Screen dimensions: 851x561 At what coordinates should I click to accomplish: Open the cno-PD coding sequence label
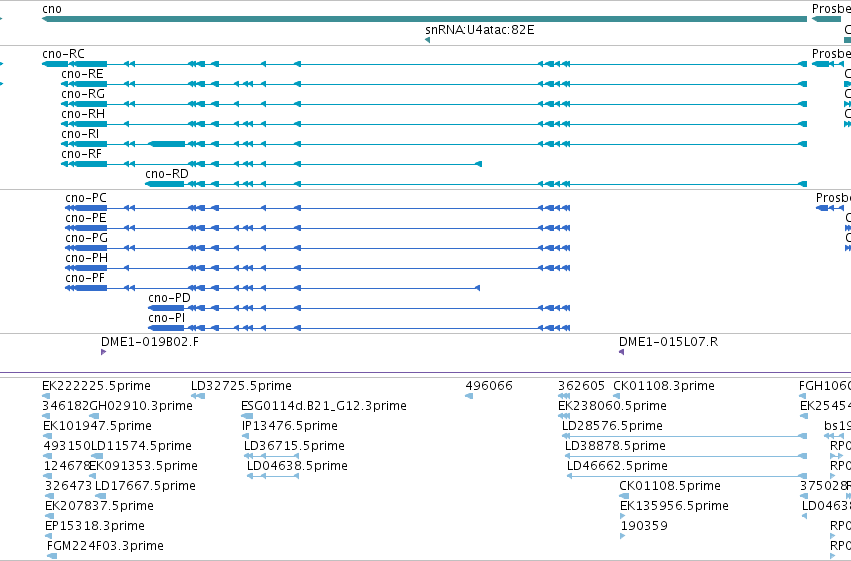click(169, 298)
